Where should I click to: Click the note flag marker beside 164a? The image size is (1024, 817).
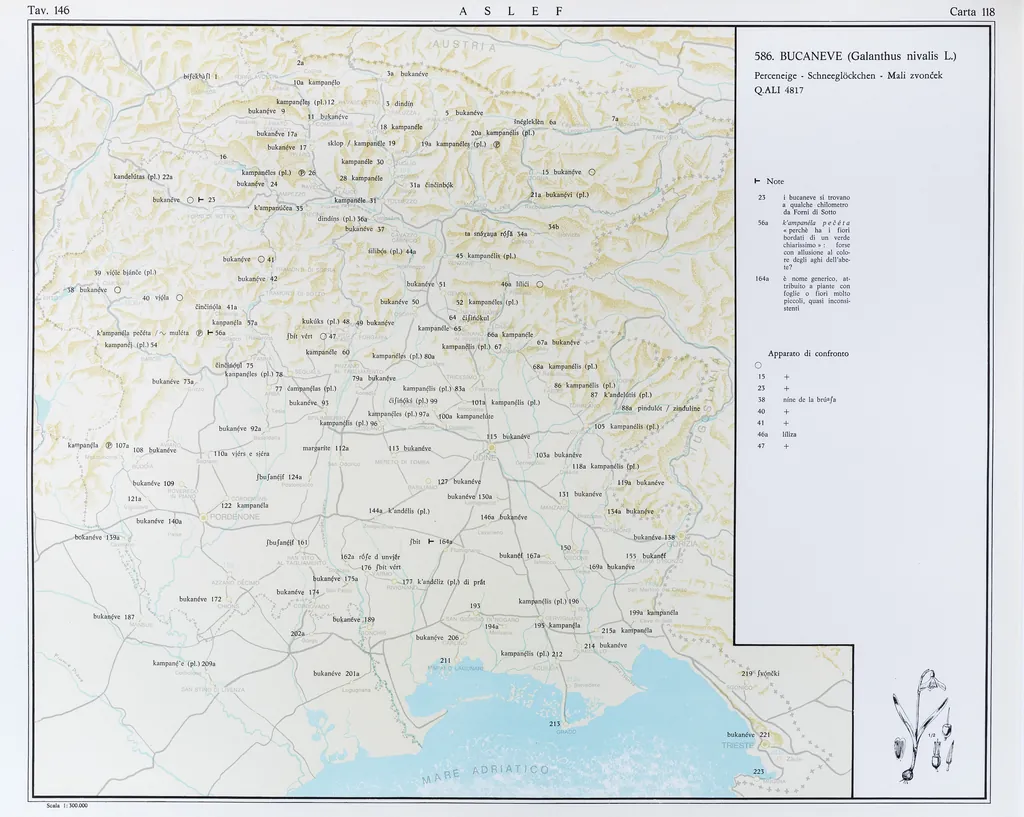click(x=431, y=541)
